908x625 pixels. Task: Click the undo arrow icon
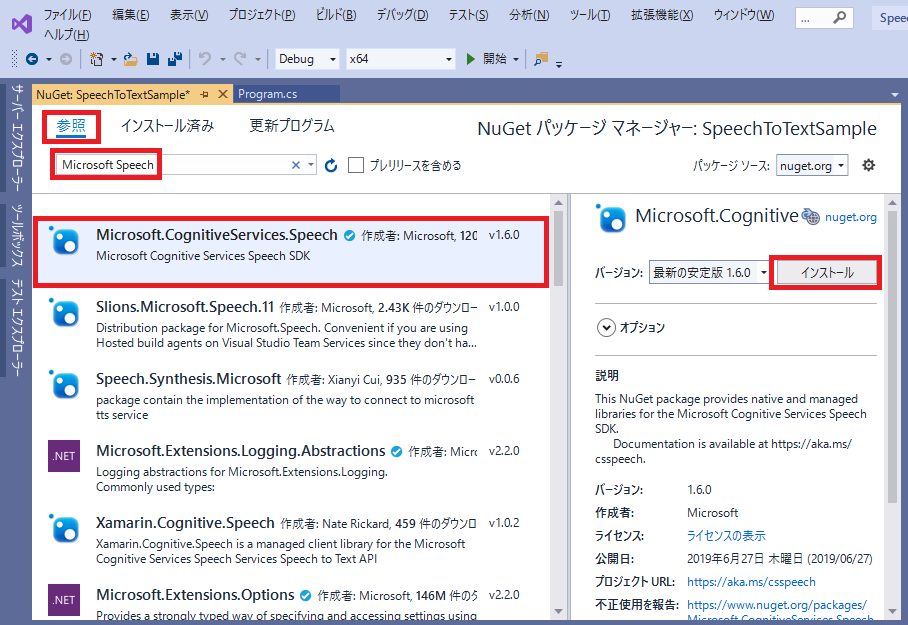(x=204, y=59)
